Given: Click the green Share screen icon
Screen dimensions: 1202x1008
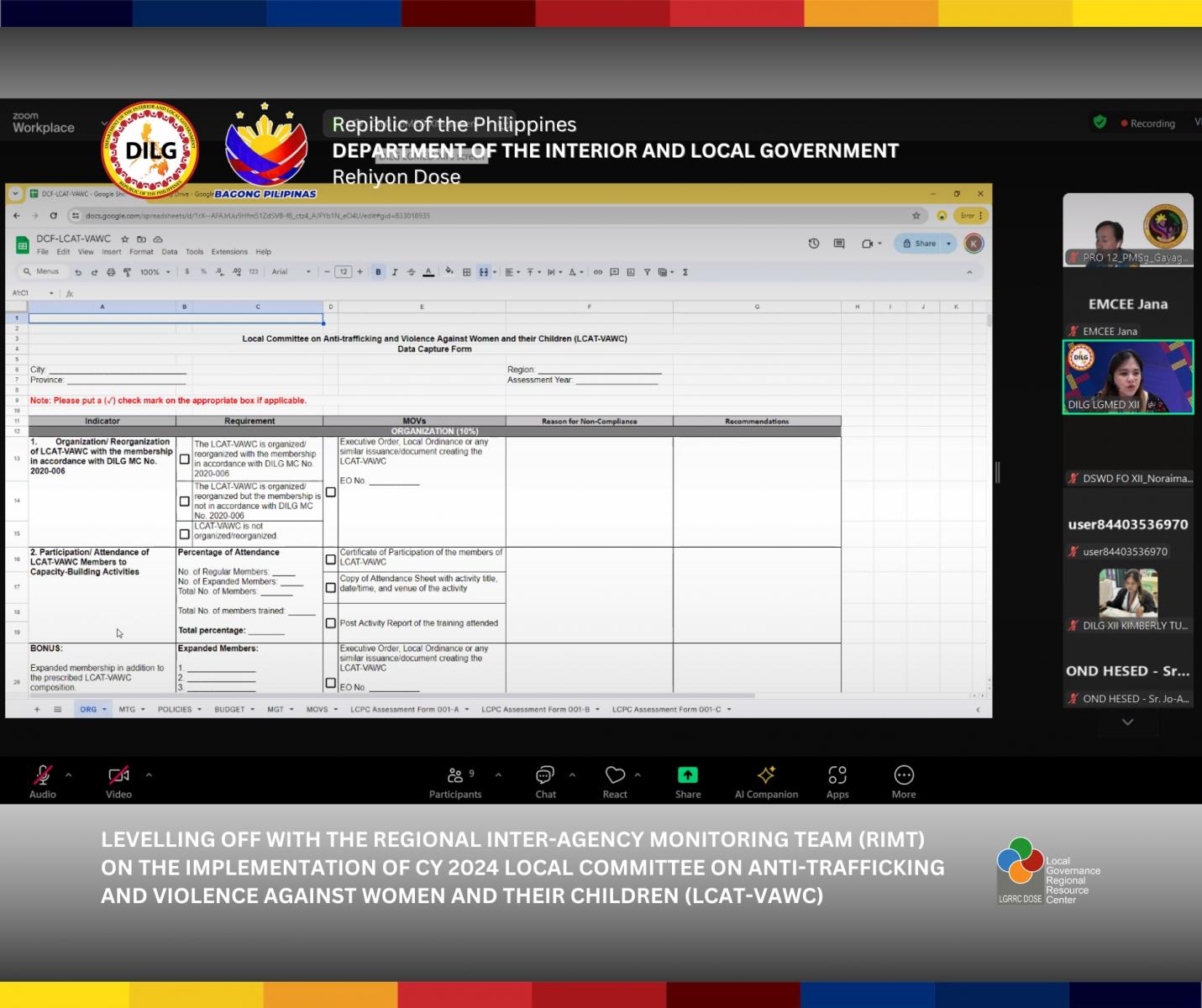Looking at the screenshot, I should (x=687, y=774).
